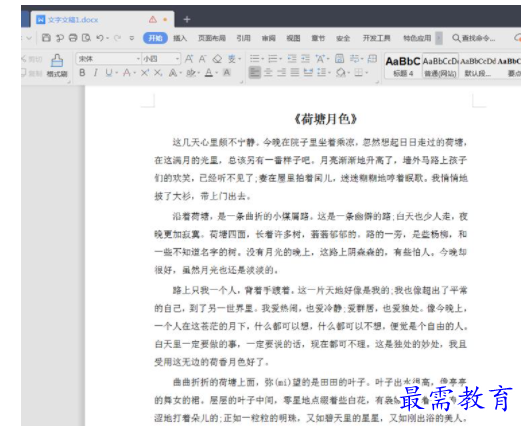Image resolution: width=521 pixels, height=430 pixels.
Task: Toggle Italic formatting button
Action: click(x=95, y=72)
